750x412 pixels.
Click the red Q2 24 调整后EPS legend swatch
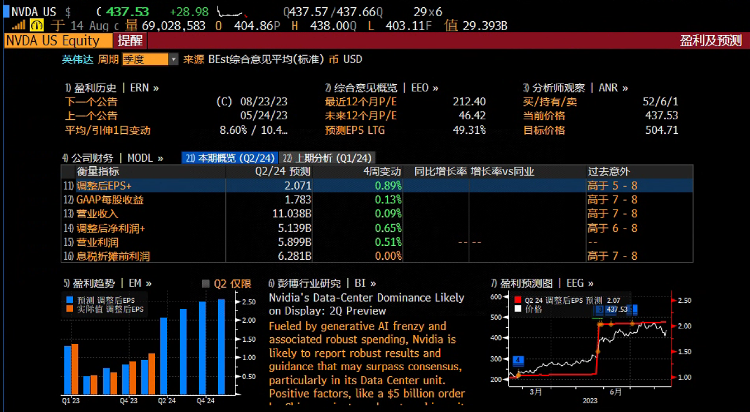[518, 301]
